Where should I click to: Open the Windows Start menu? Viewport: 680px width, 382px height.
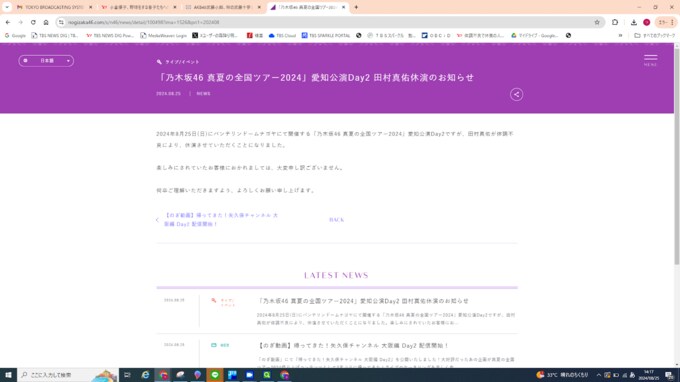8,375
